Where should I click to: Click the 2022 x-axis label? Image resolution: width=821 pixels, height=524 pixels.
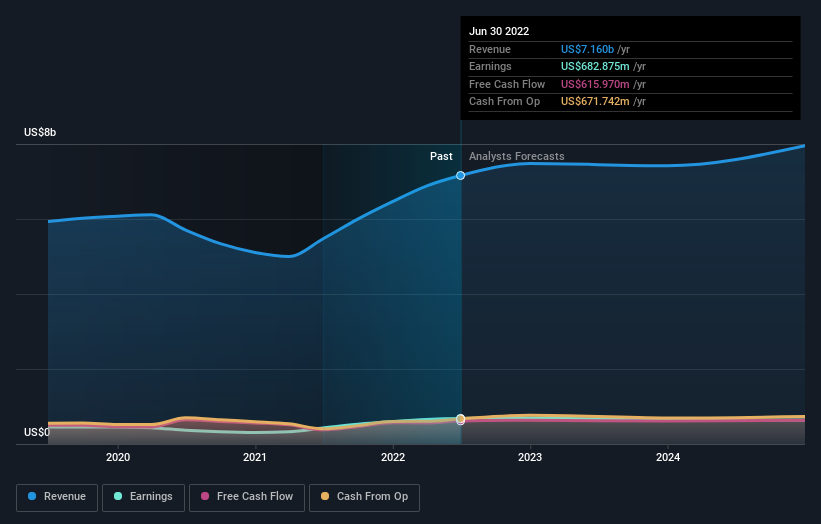pos(393,457)
